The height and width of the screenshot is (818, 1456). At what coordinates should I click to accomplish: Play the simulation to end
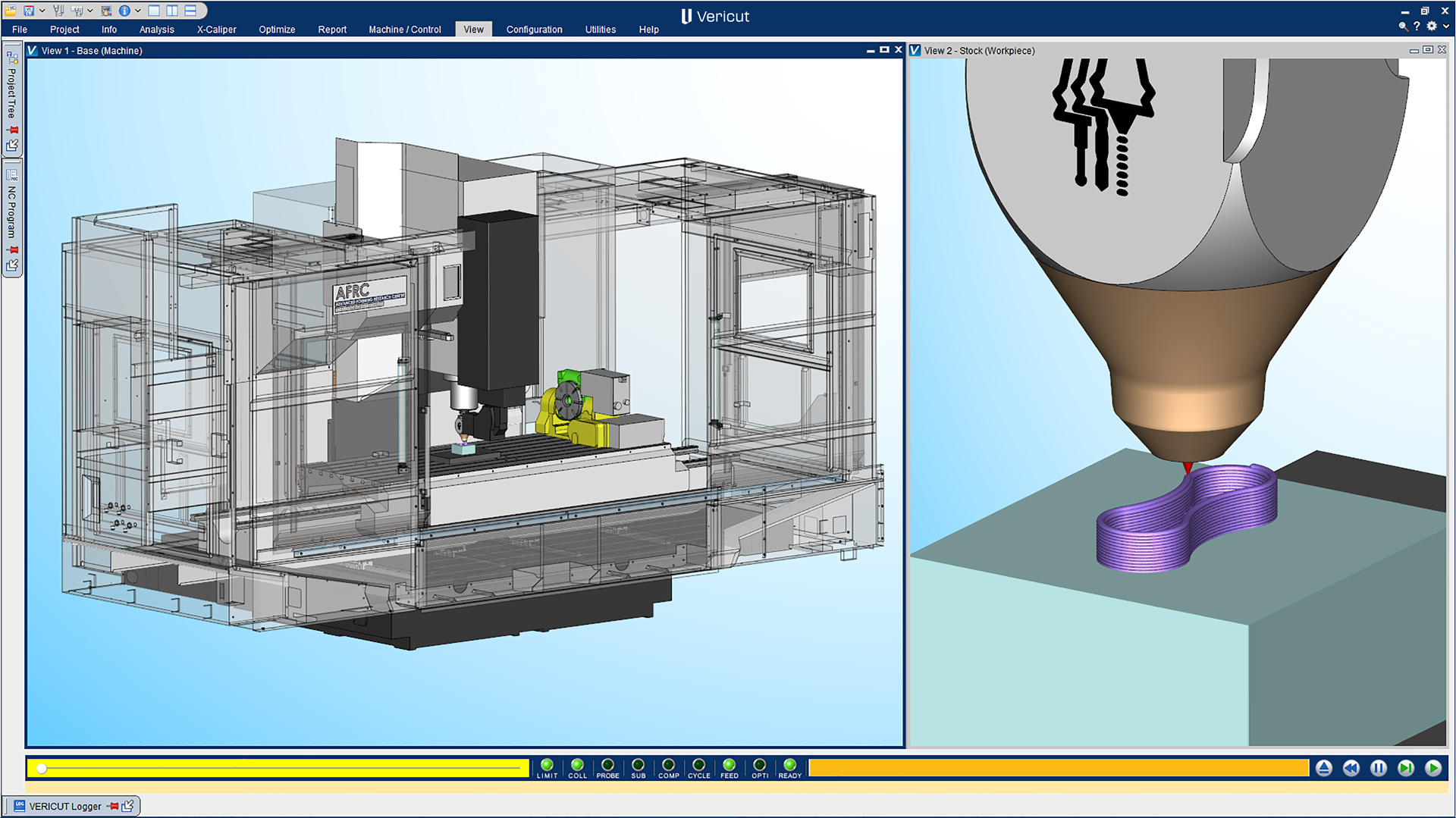tap(1432, 768)
